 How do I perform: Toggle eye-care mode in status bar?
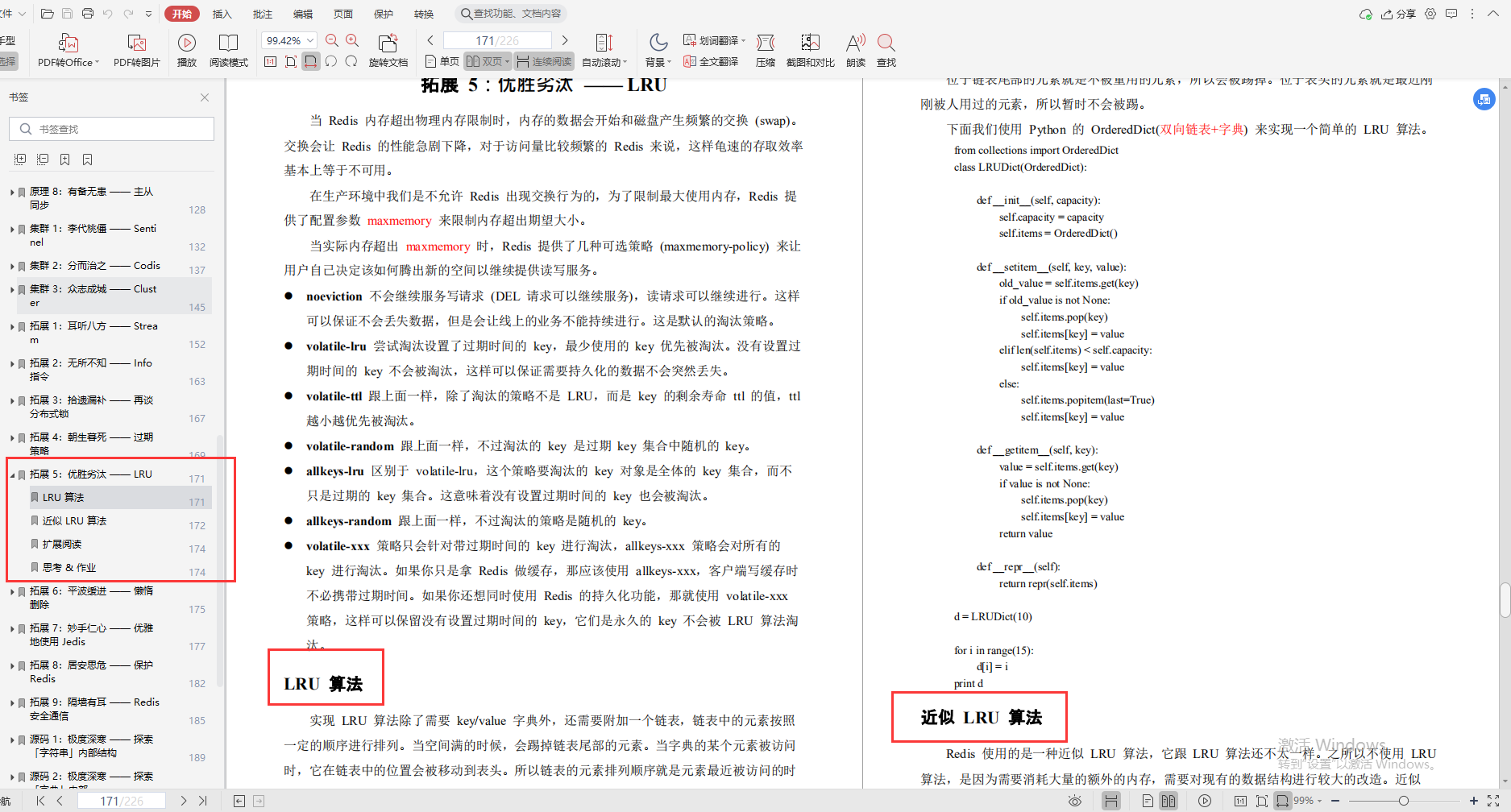point(1075,801)
